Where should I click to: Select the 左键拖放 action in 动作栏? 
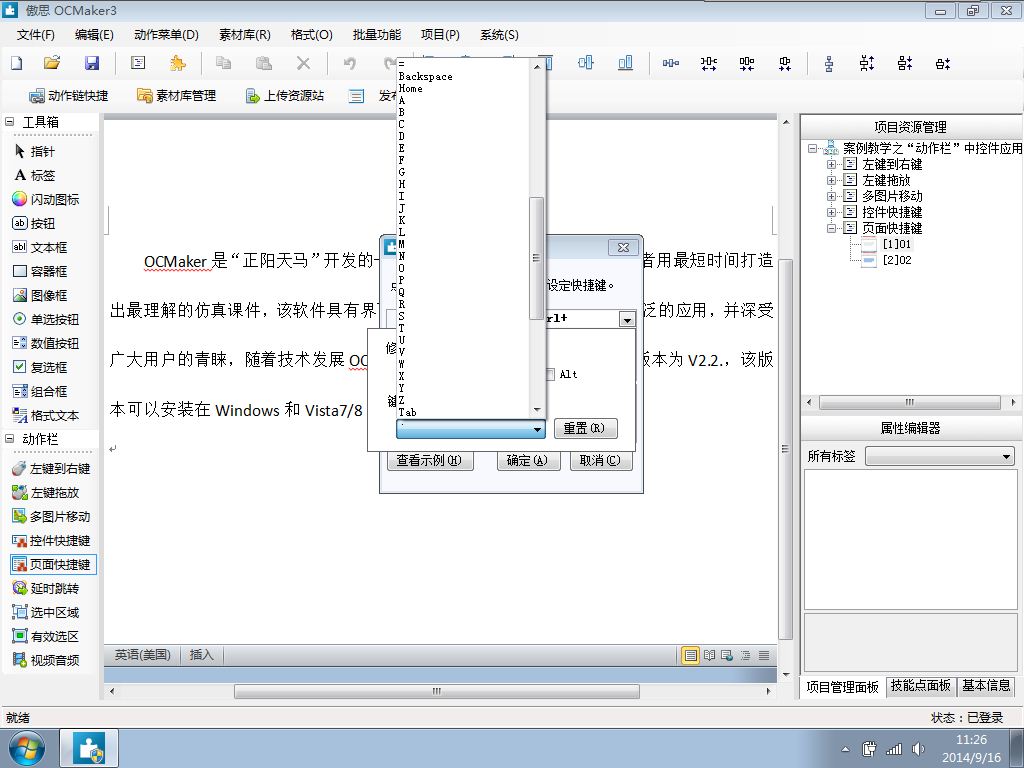pyautogui.click(x=46, y=492)
